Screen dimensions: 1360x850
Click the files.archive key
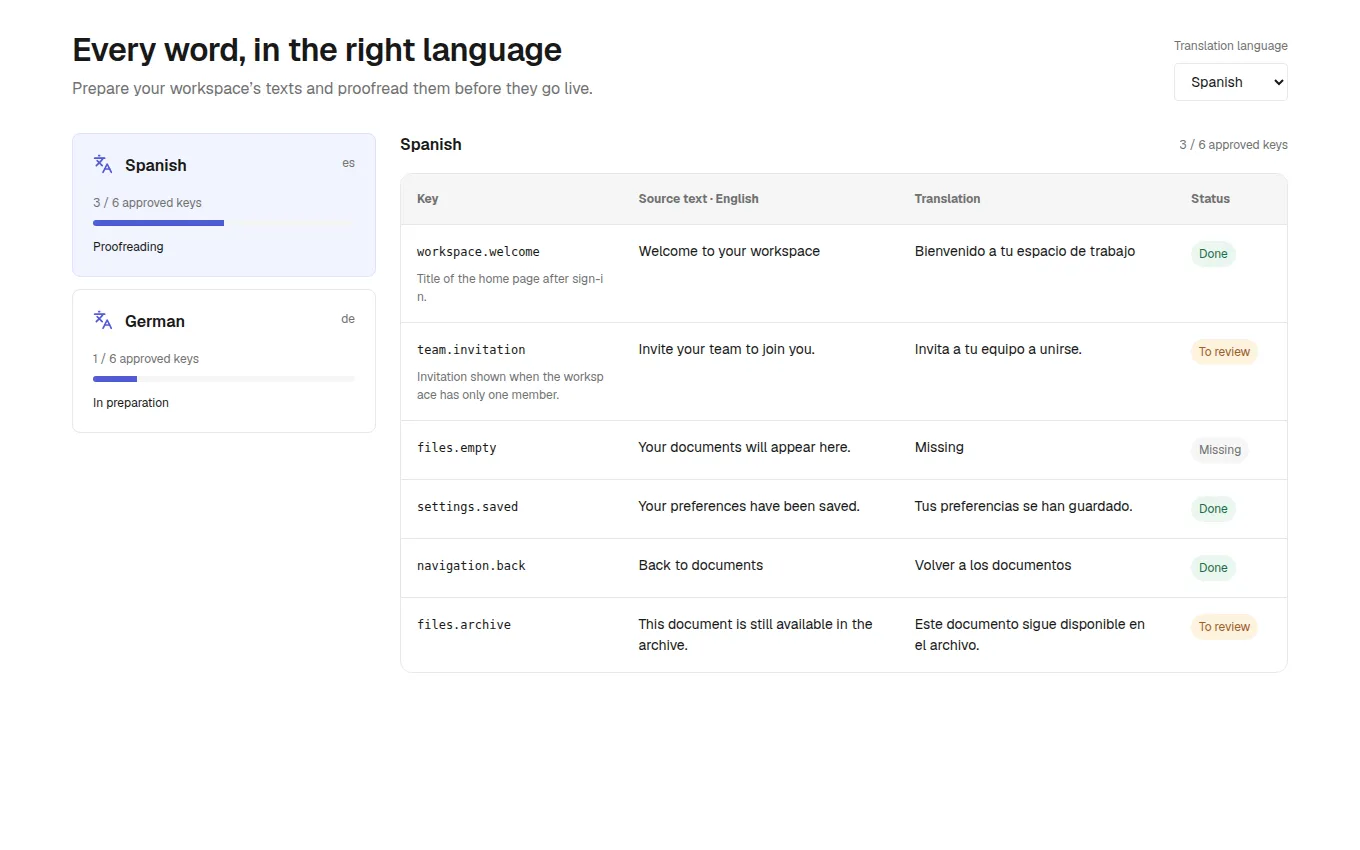tap(464, 625)
